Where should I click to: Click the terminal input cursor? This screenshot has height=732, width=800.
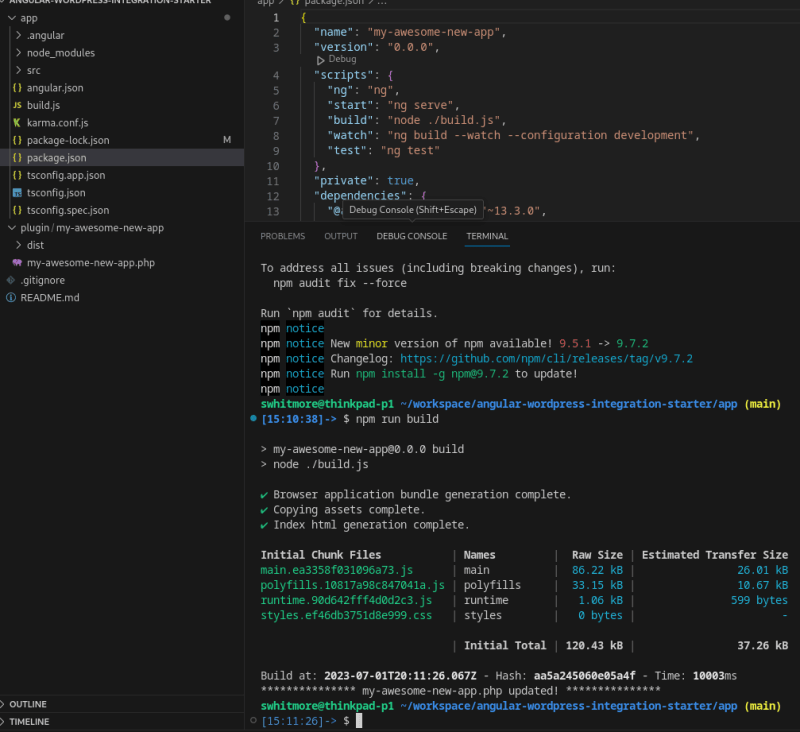[x=359, y=720]
